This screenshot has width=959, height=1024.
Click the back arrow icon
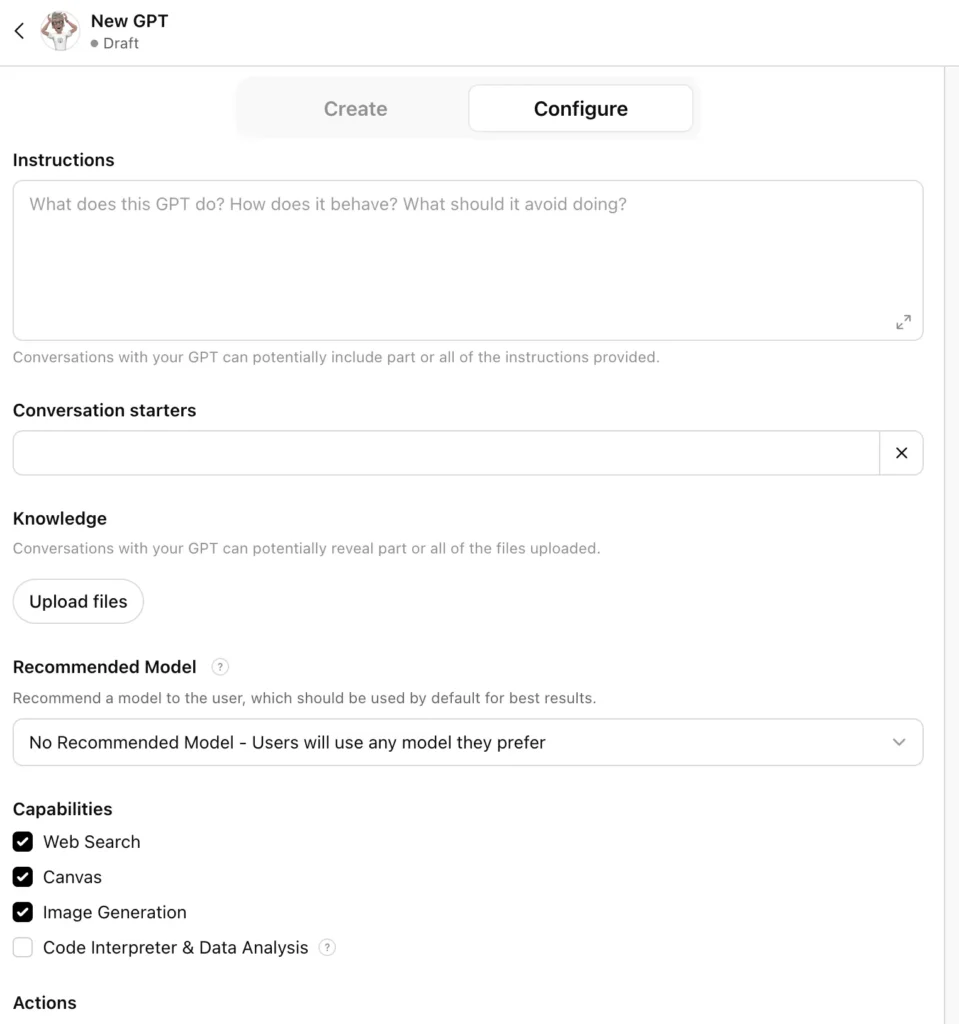click(19, 31)
